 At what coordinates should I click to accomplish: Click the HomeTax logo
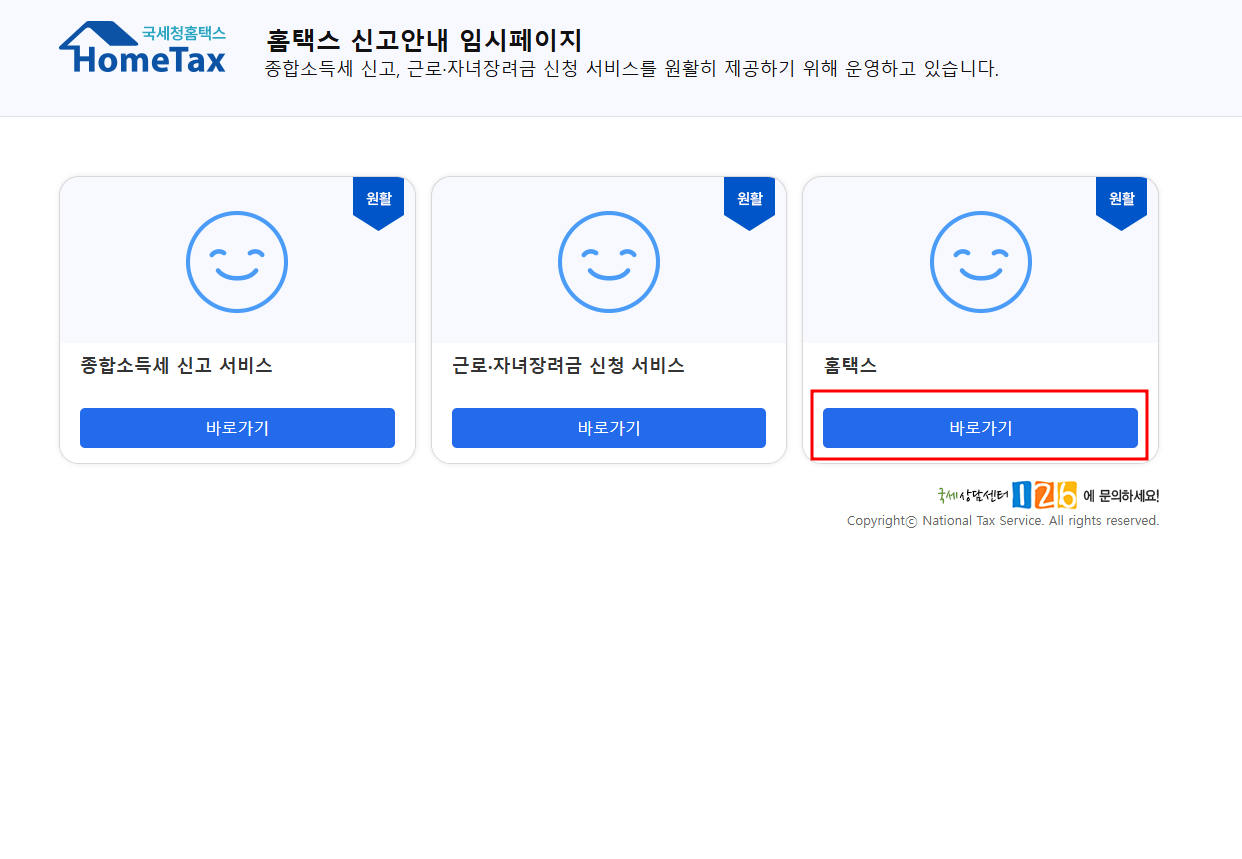(143, 49)
